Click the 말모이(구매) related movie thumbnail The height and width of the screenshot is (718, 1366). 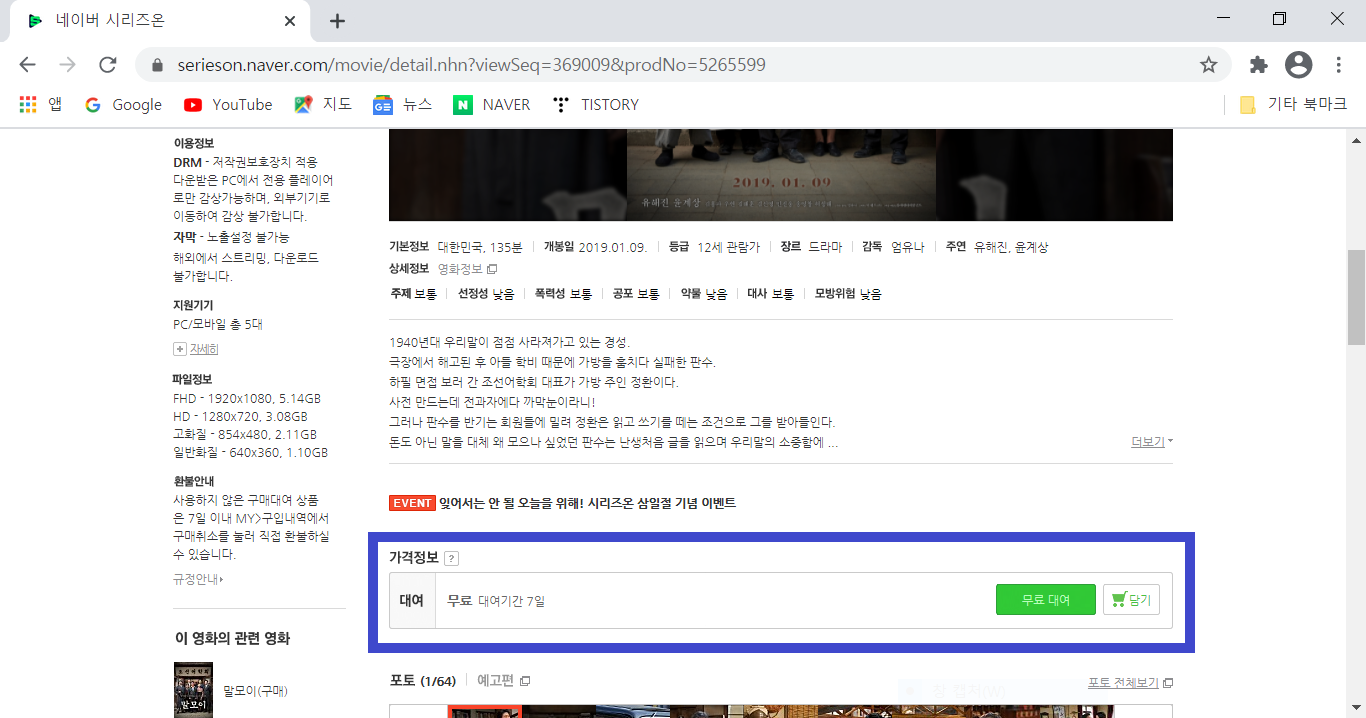[193, 690]
